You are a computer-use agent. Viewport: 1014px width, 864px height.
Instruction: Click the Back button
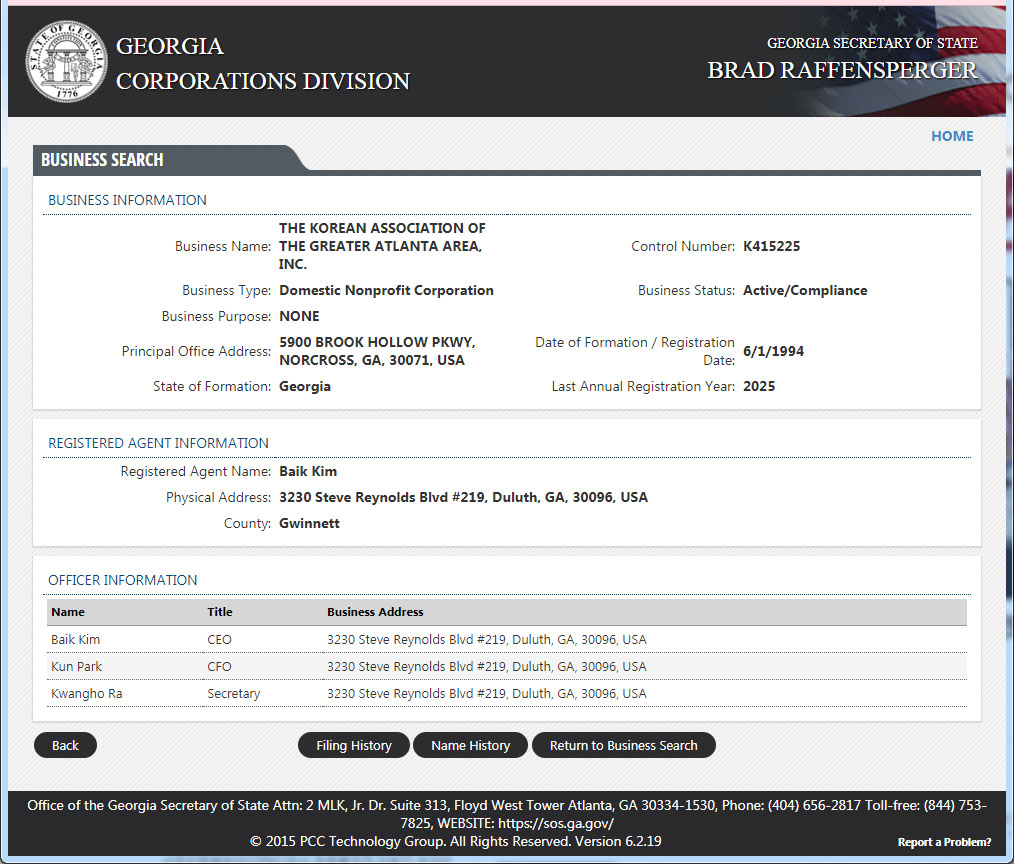point(65,745)
